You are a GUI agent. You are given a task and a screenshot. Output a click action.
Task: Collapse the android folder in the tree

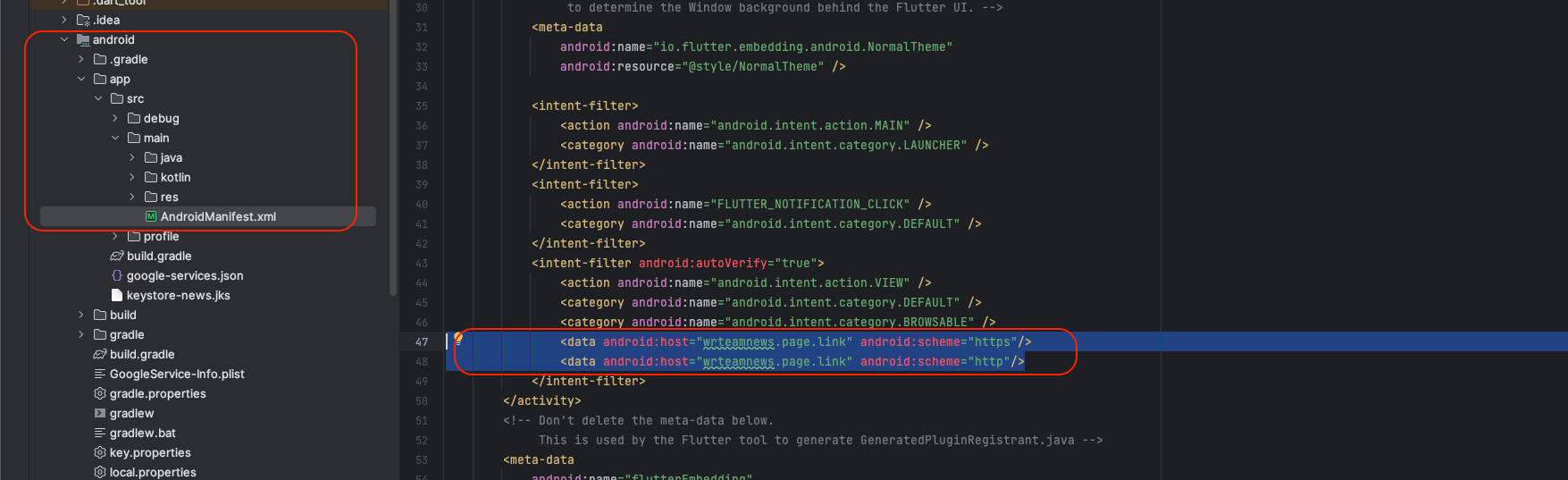(x=64, y=40)
